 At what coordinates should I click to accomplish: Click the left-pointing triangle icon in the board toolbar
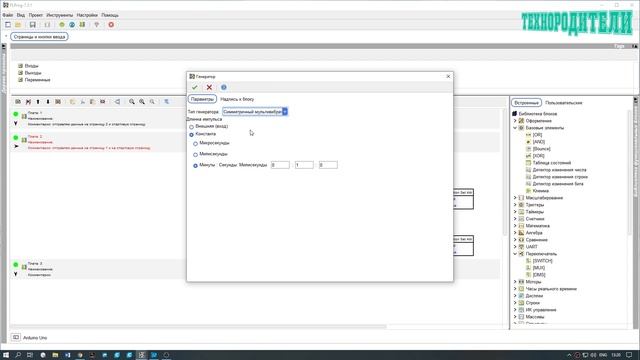pyautogui.click(x=117, y=102)
